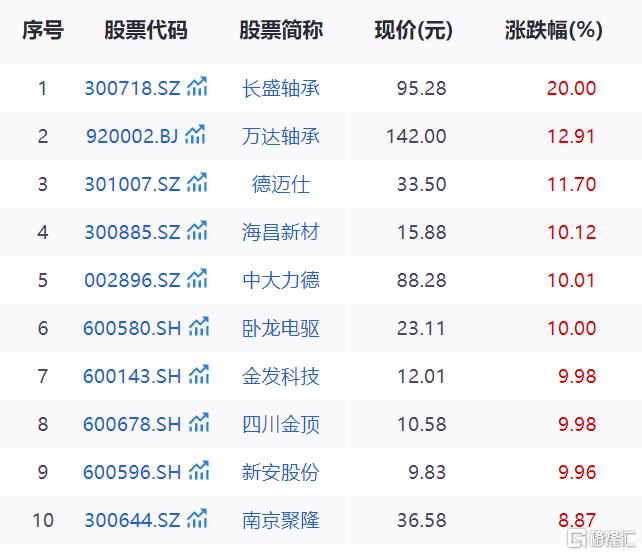This screenshot has height=555, width=642.
Task: Click stock name 德迈仕
Action: [281, 184]
